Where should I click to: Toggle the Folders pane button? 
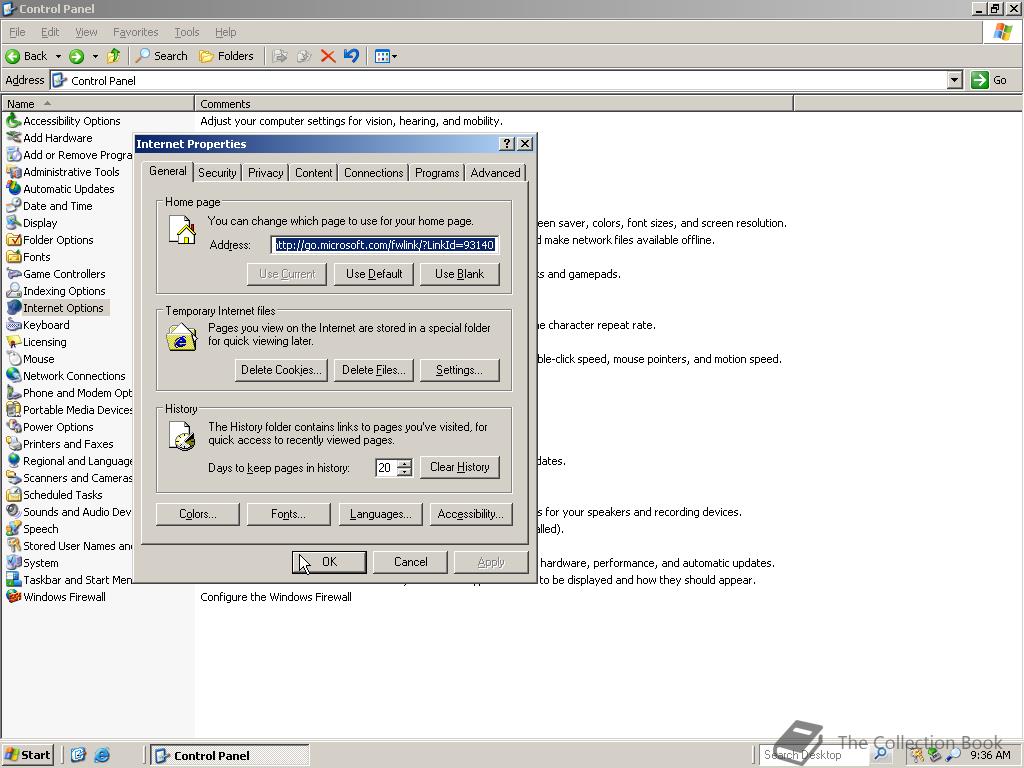227,56
